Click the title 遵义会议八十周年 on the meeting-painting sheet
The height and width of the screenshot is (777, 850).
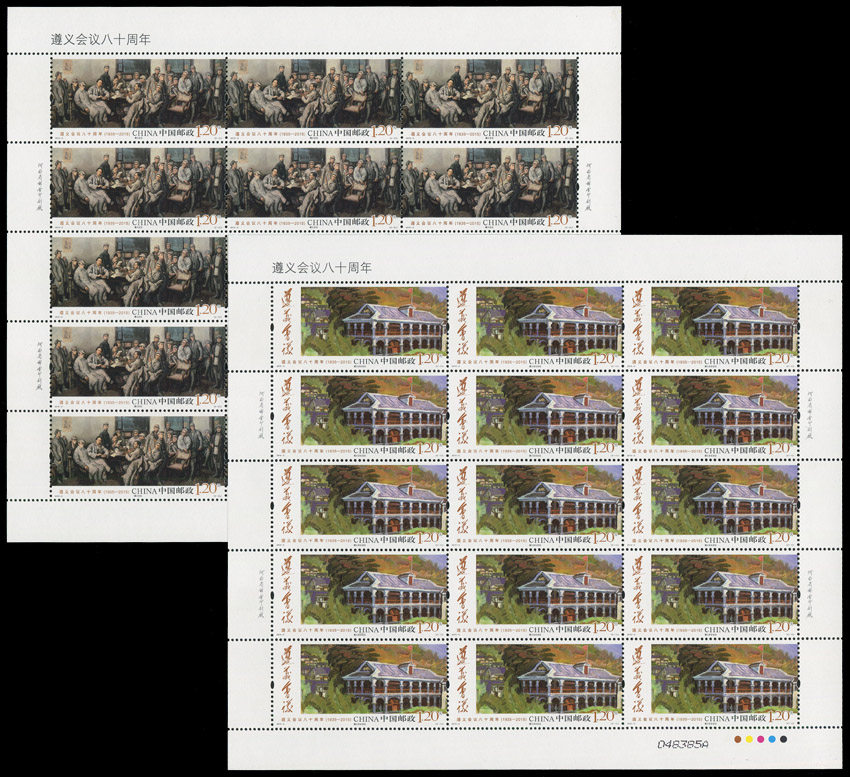(101, 40)
